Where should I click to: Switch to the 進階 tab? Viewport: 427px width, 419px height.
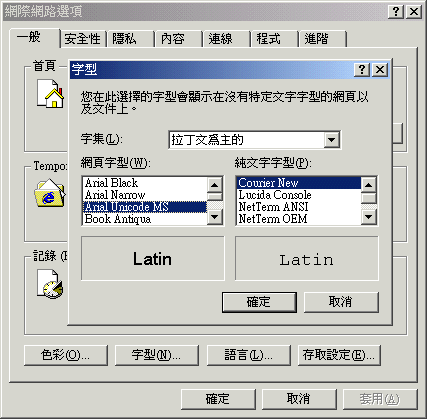point(323,39)
